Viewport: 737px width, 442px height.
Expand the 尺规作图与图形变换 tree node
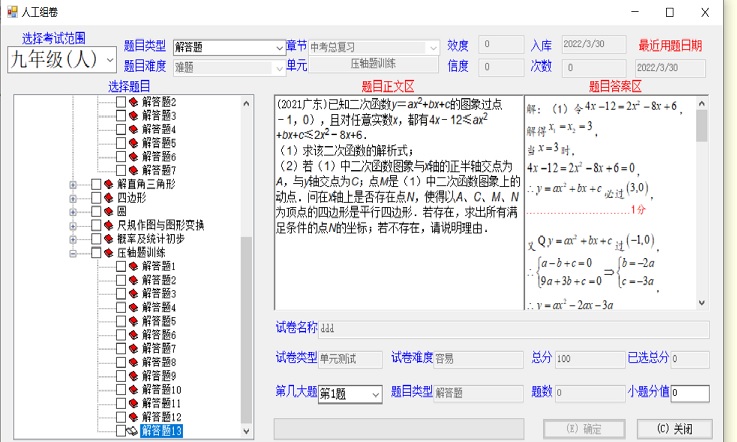click(x=73, y=226)
